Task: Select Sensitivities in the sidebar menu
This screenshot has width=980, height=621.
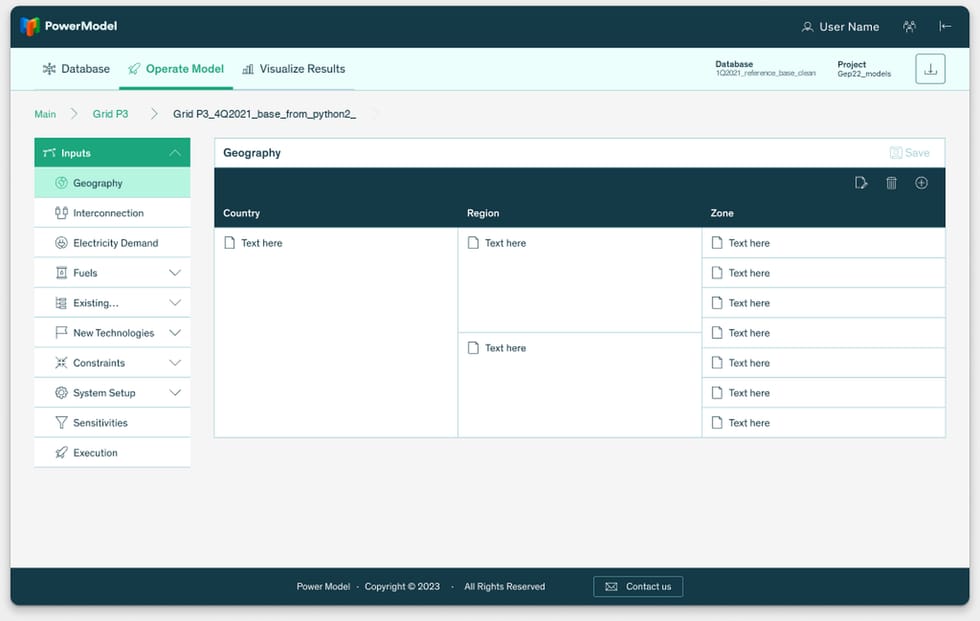Action: (112, 423)
